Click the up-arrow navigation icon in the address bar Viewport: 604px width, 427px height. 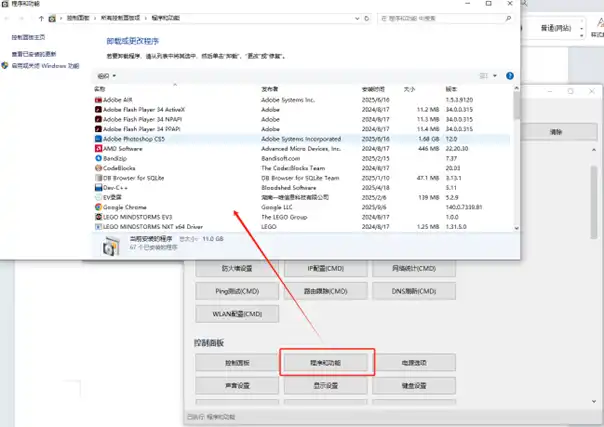point(41,18)
